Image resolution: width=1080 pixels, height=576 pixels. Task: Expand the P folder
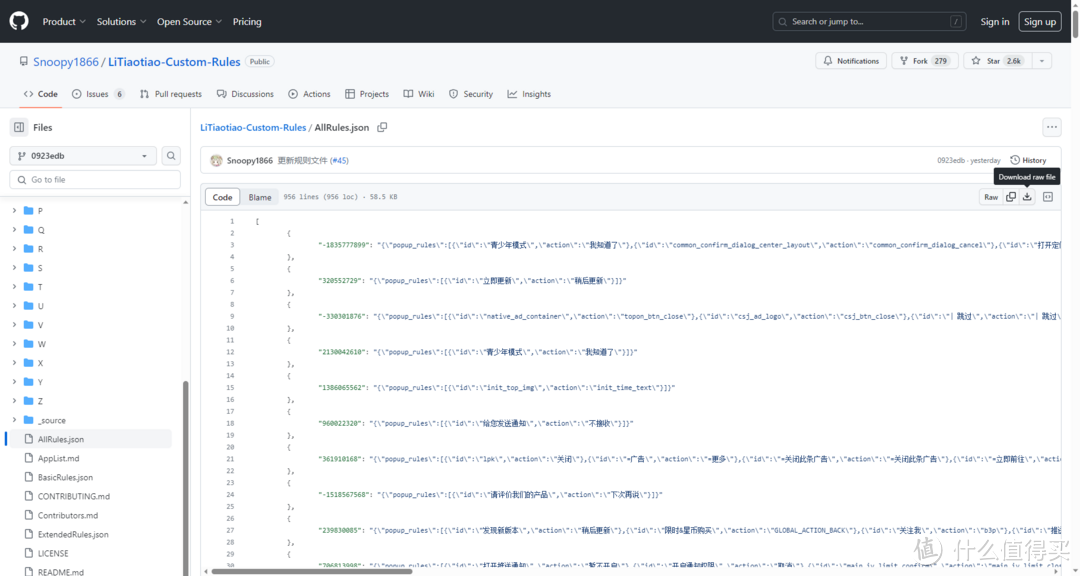click(x=14, y=211)
